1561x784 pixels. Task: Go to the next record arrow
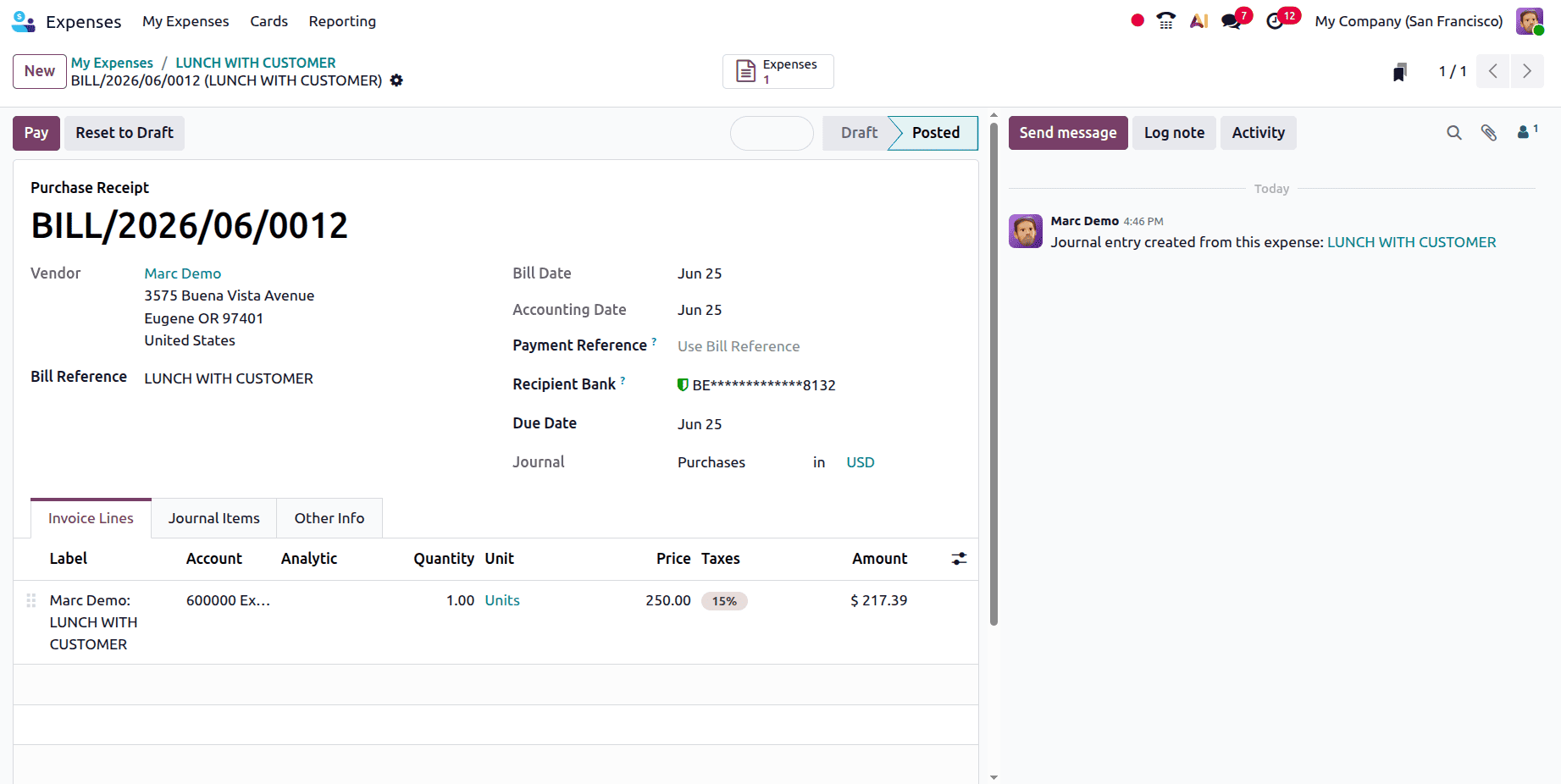pyautogui.click(x=1527, y=71)
